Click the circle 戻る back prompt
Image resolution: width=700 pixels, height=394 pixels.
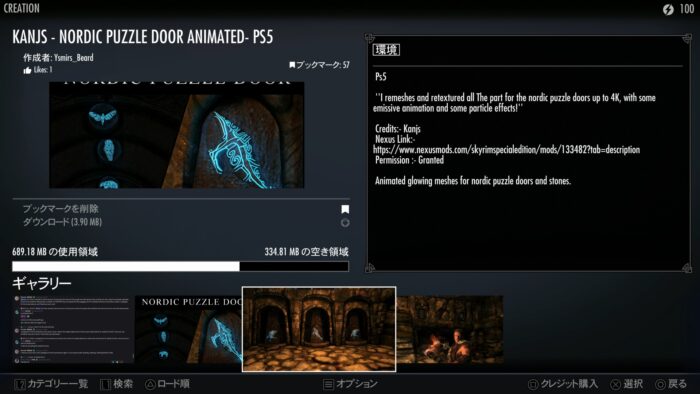[x=671, y=384]
